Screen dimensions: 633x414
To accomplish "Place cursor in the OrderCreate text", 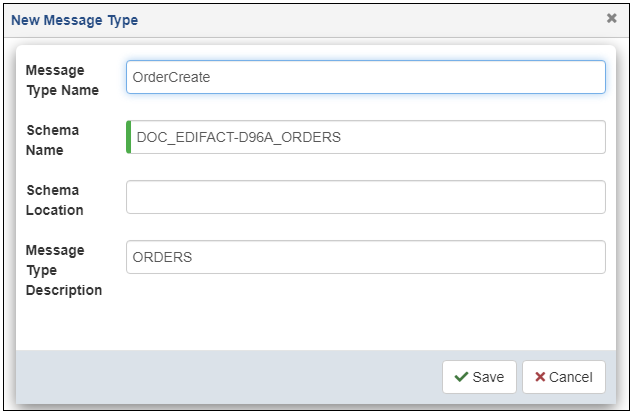I will tap(171, 77).
